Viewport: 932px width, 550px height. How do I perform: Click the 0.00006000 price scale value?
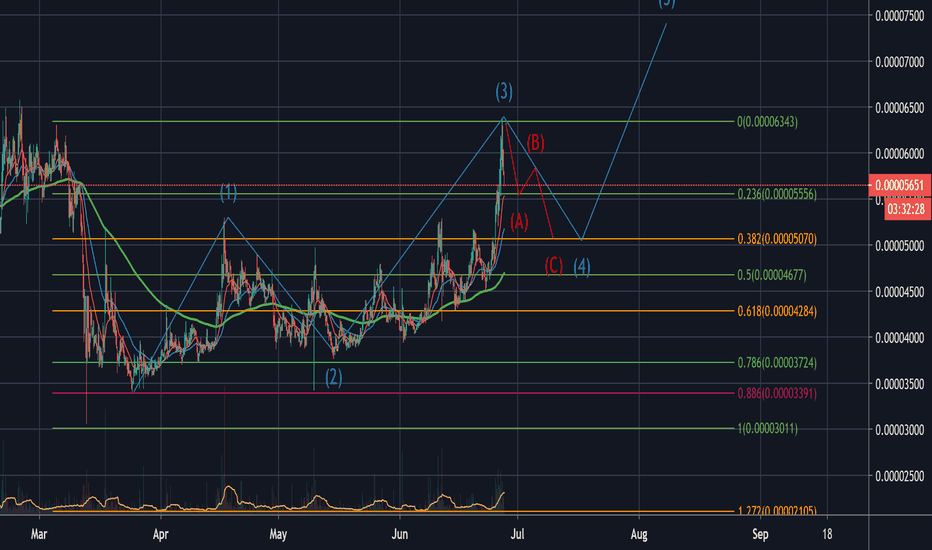900,154
